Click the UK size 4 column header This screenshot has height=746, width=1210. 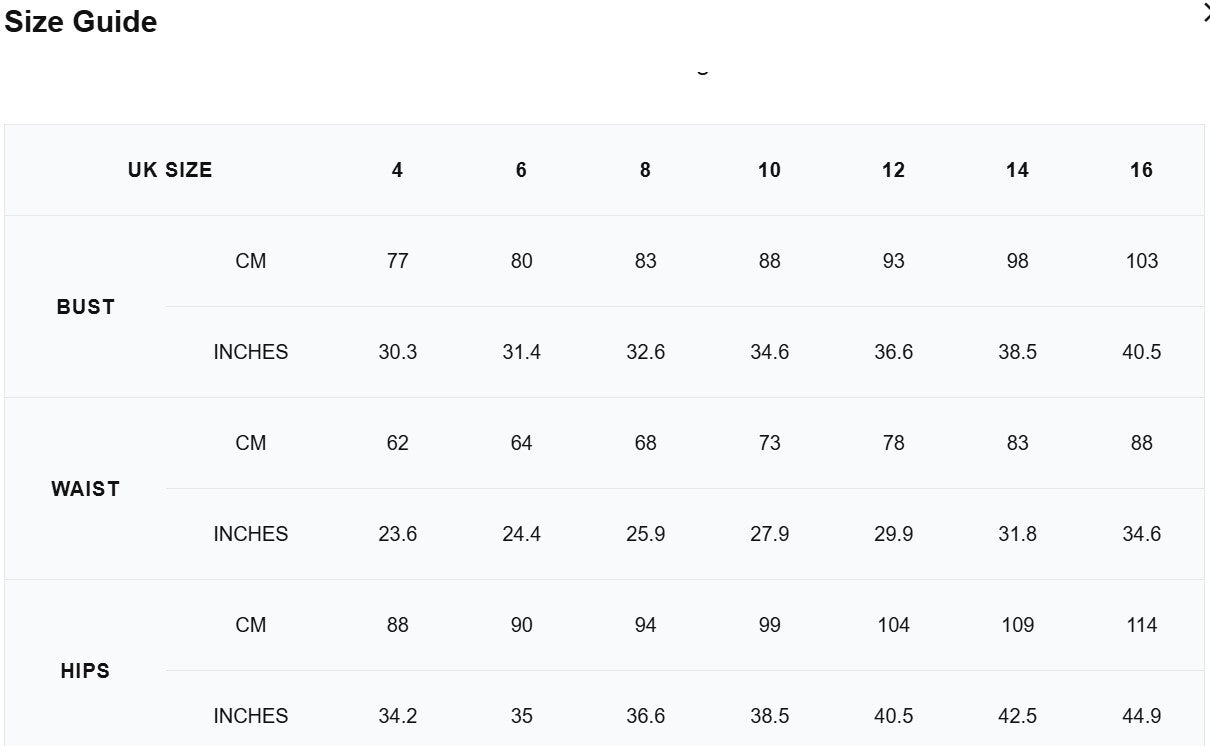click(397, 170)
